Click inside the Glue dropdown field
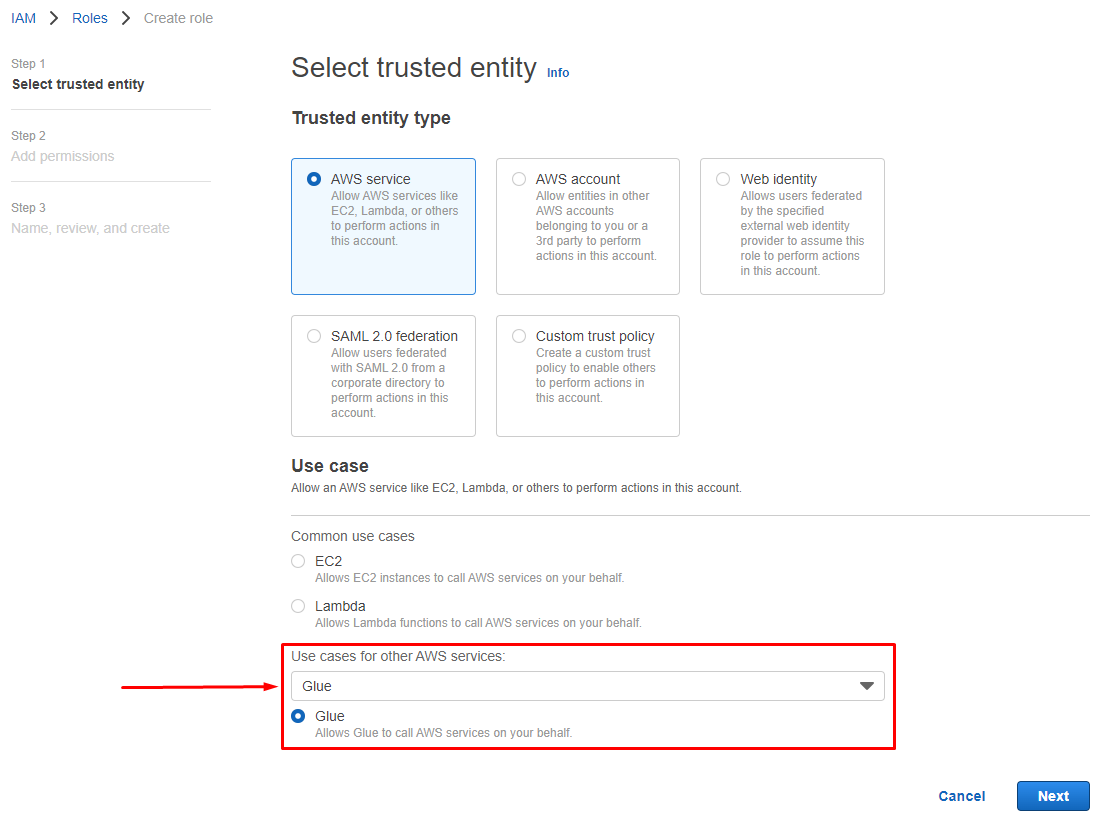Image resolution: width=1103 pixels, height=815 pixels. point(500,686)
